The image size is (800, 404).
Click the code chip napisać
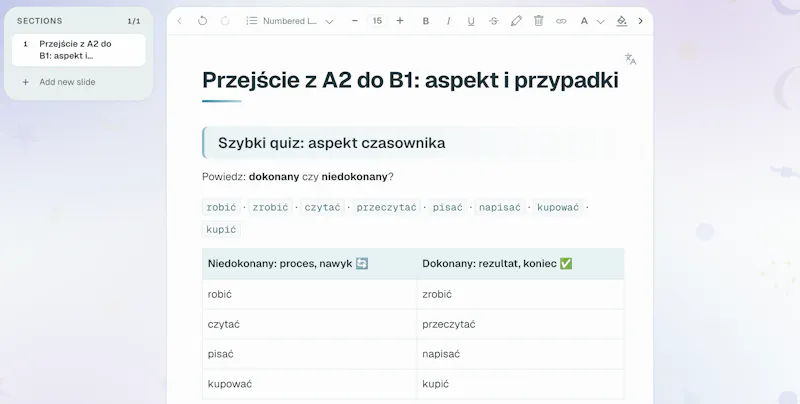click(499, 207)
